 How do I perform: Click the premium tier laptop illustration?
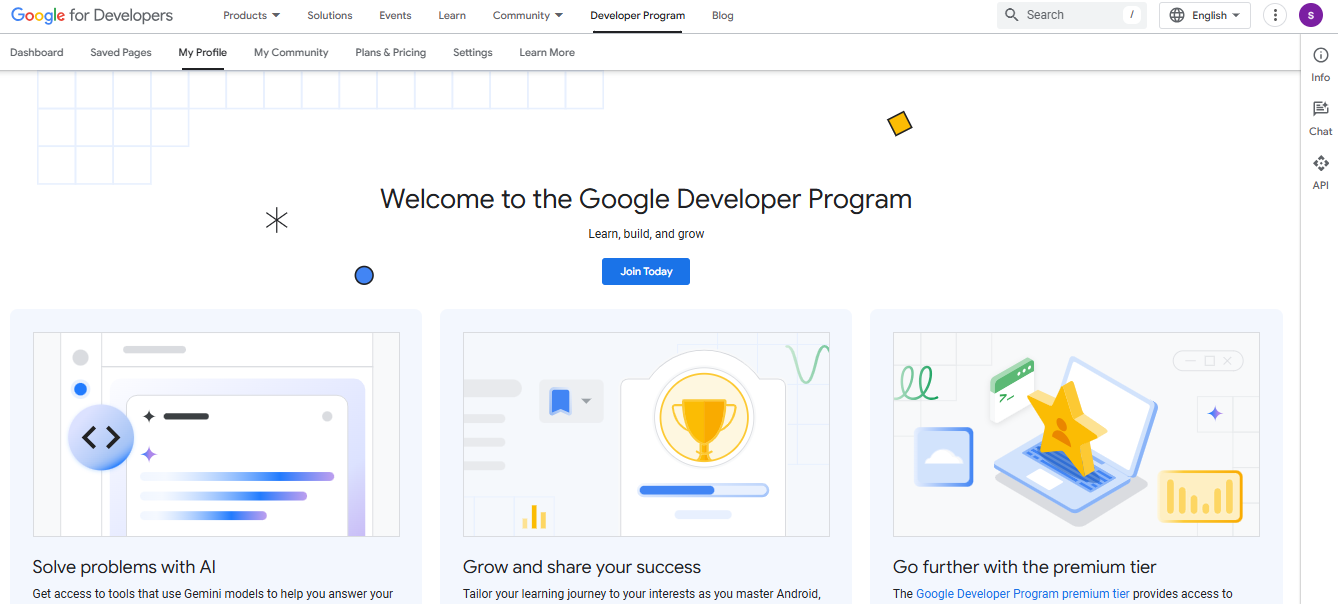pos(1076,434)
